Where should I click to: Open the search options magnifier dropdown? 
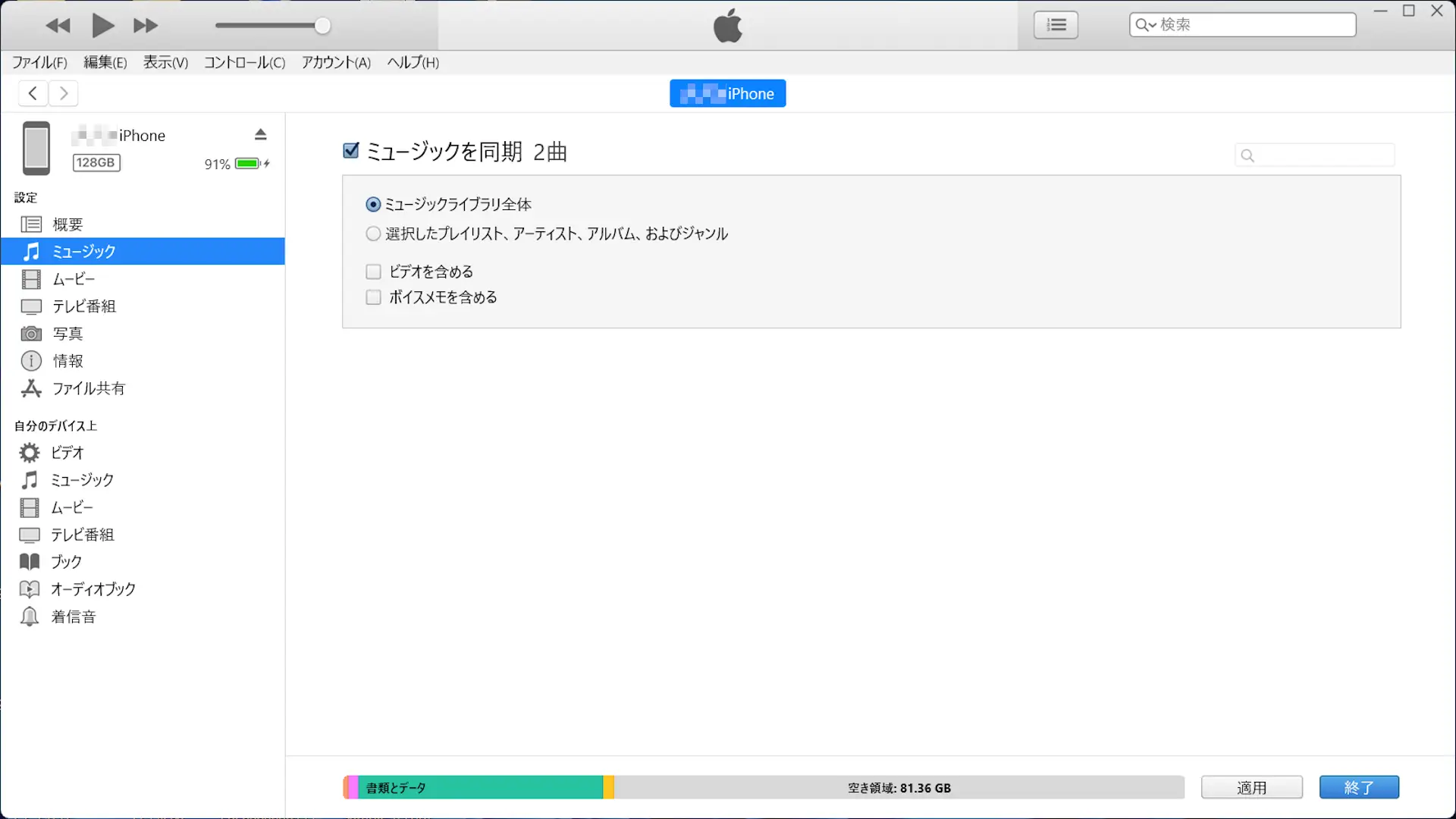coord(1145,25)
